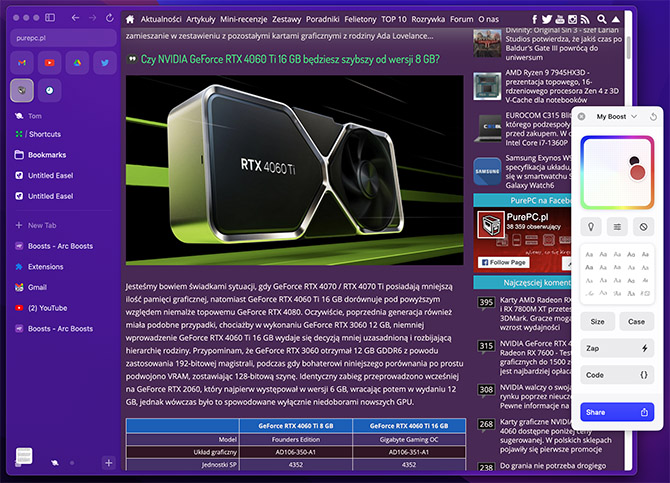Select the first font sample in grid
This screenshot has height=483, width=670.
pyautogui.click(x=589, y=254)
